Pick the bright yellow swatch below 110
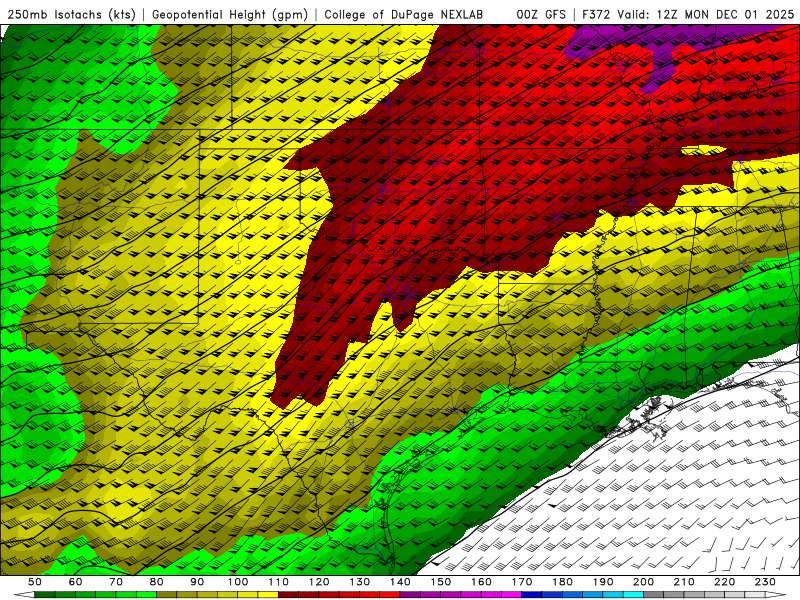The height and width of the screenshot is (600, 800). (x=268, y=595)
